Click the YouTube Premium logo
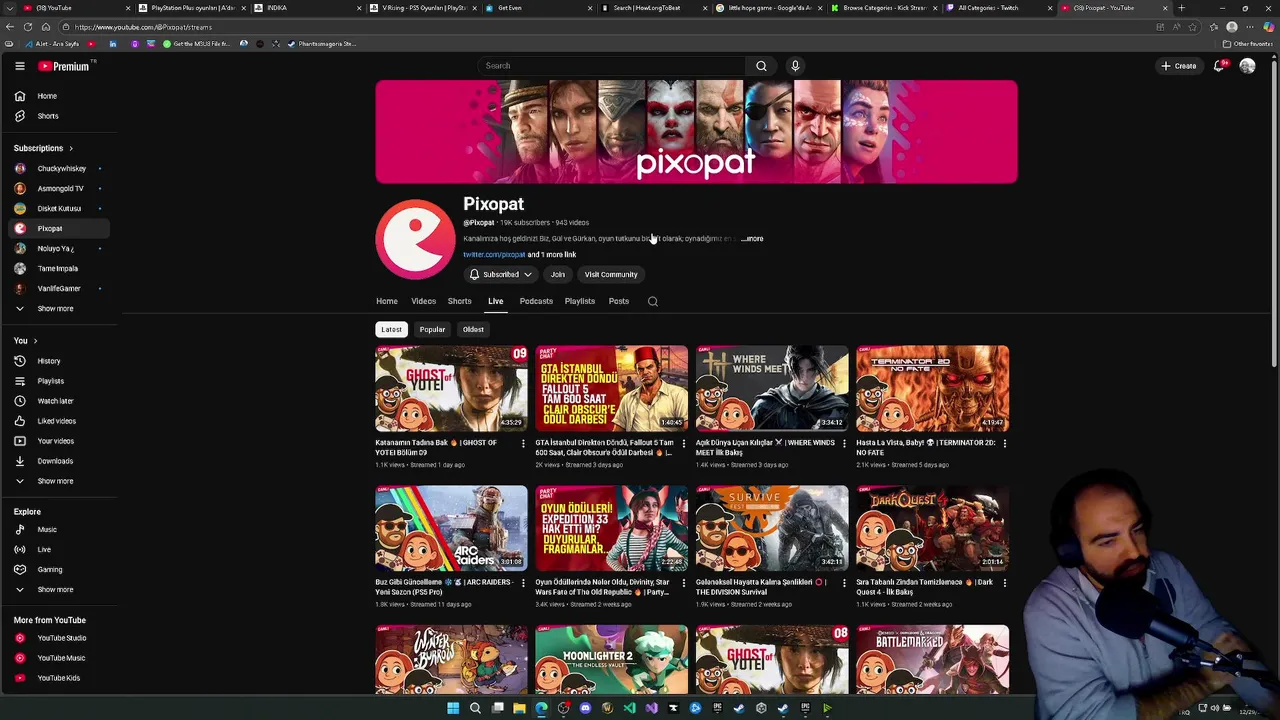Viewport: 1280px width, 720px height. [65, 66]
